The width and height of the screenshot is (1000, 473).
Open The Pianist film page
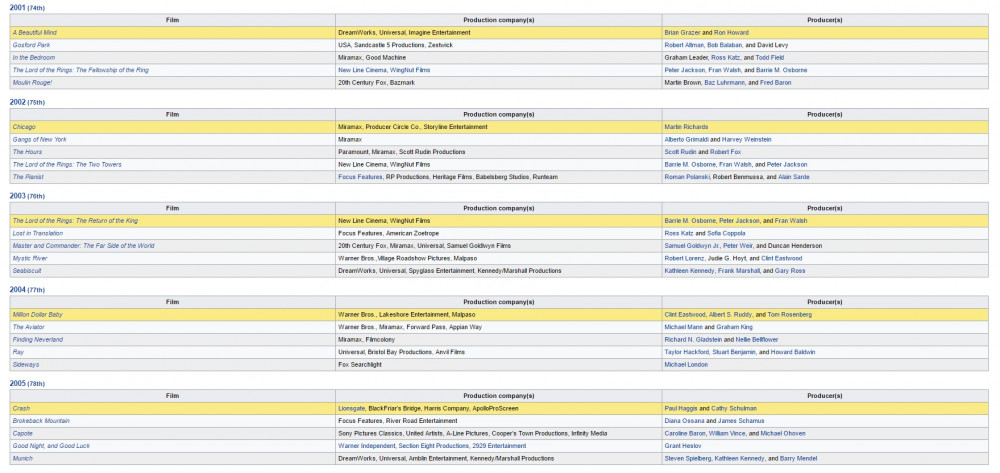tap(28, 176)
